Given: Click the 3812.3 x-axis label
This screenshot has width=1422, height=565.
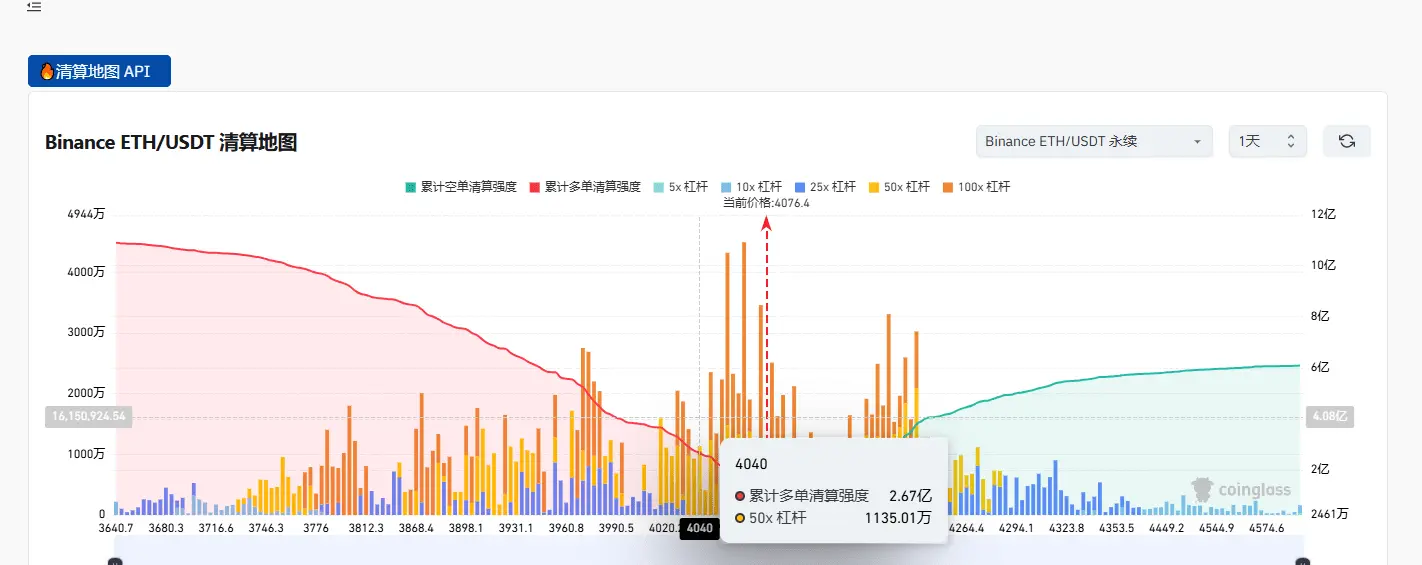Looking at the screenshot, I should pyautogui.click(x=366, y=528).
